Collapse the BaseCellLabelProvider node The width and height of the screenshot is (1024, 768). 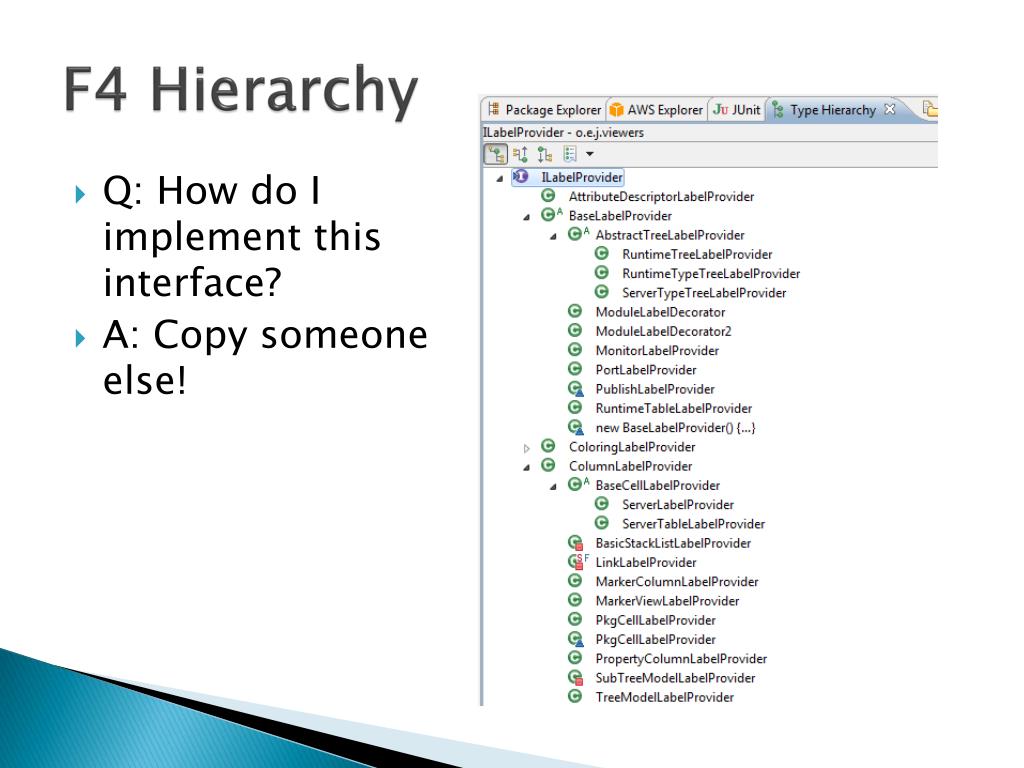(553, 487)
